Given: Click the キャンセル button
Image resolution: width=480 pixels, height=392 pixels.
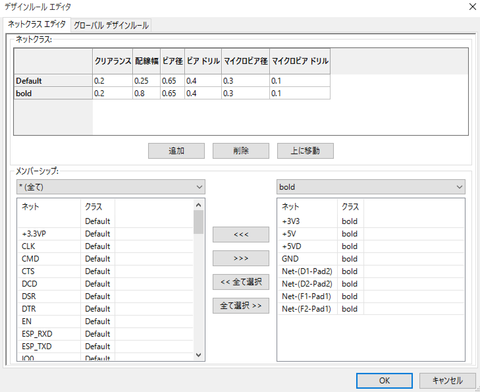Looking at the screenshot, I should pyautogui.click(x=447, y=381).
